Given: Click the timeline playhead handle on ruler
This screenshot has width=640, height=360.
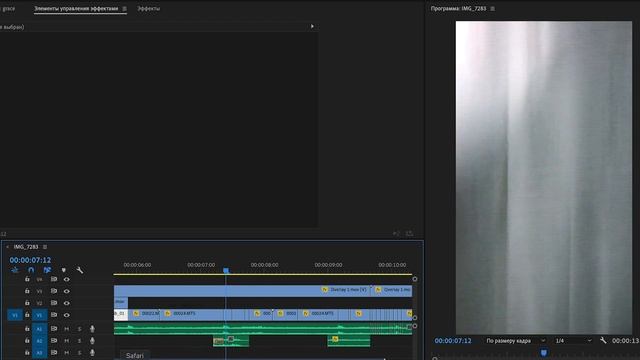Looking at the screenshot, I should pos(226,270).
